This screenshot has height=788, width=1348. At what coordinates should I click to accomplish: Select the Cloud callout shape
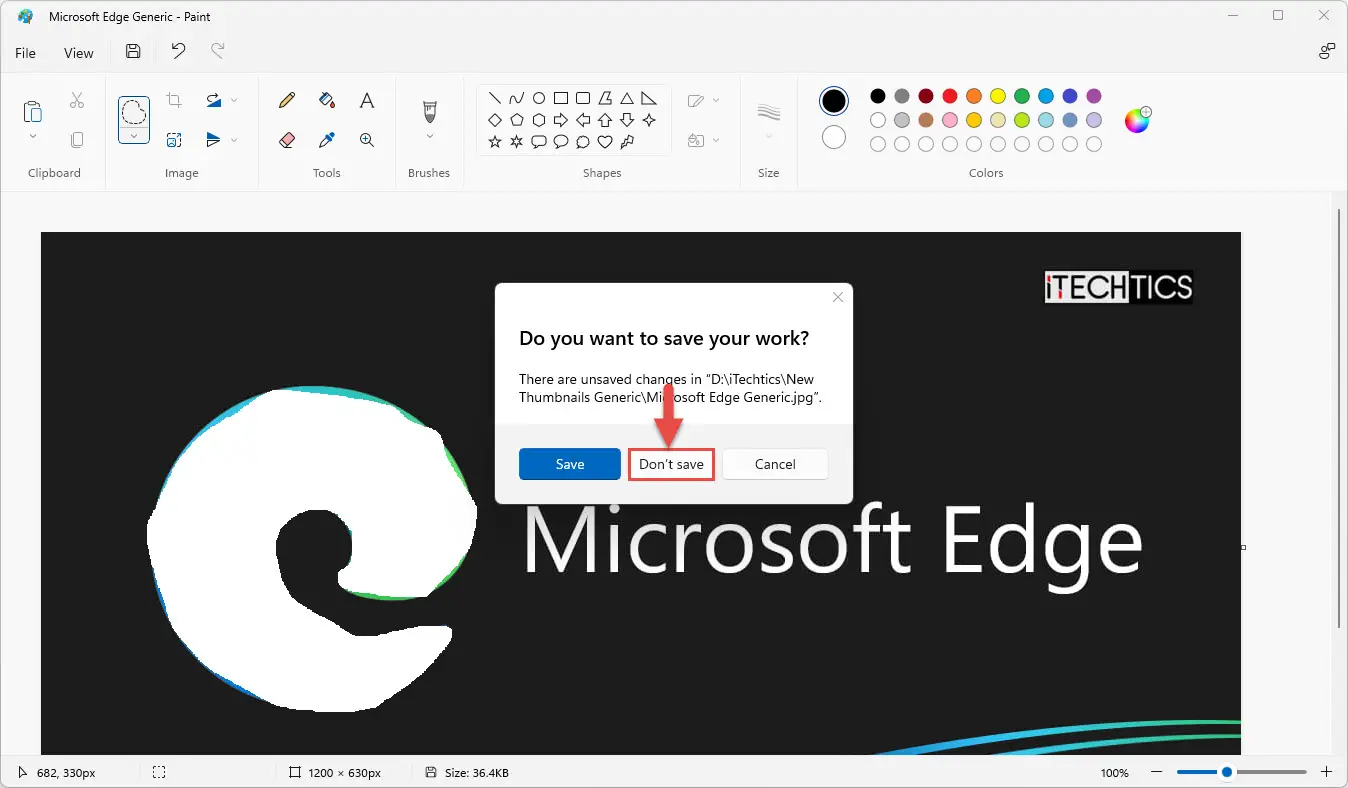[583, 142]
